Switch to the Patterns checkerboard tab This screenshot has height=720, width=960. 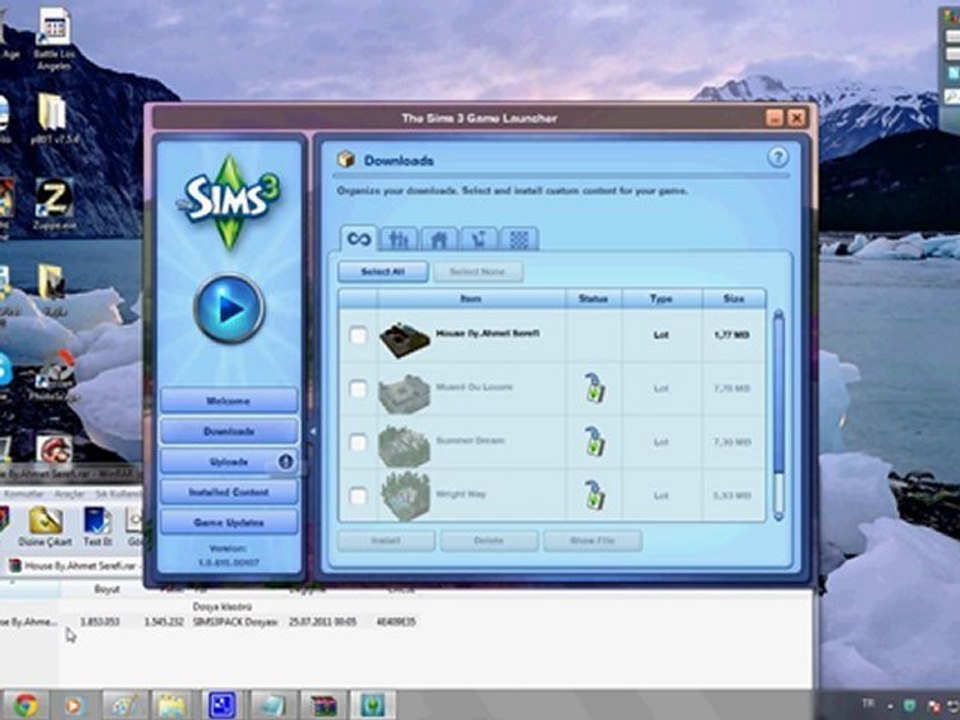(x=519, y=239)
